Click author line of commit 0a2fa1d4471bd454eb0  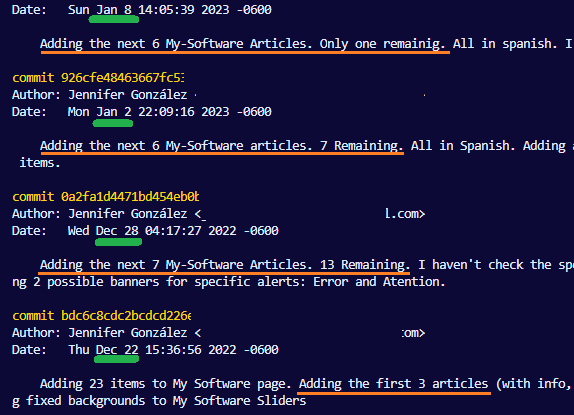click(x=219, y=214)
